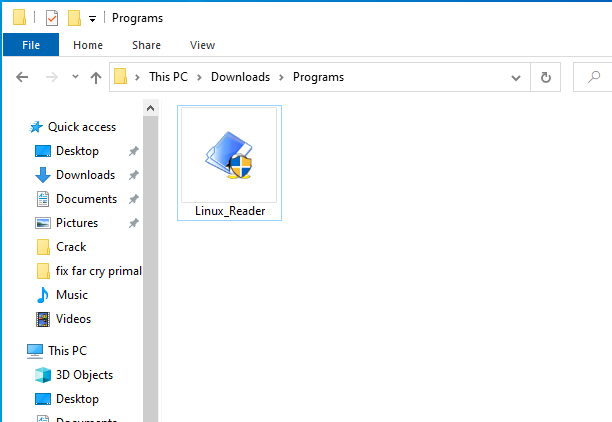Open the File ribbon menu
Screen dimensions: 612x422
click(31, 45)
